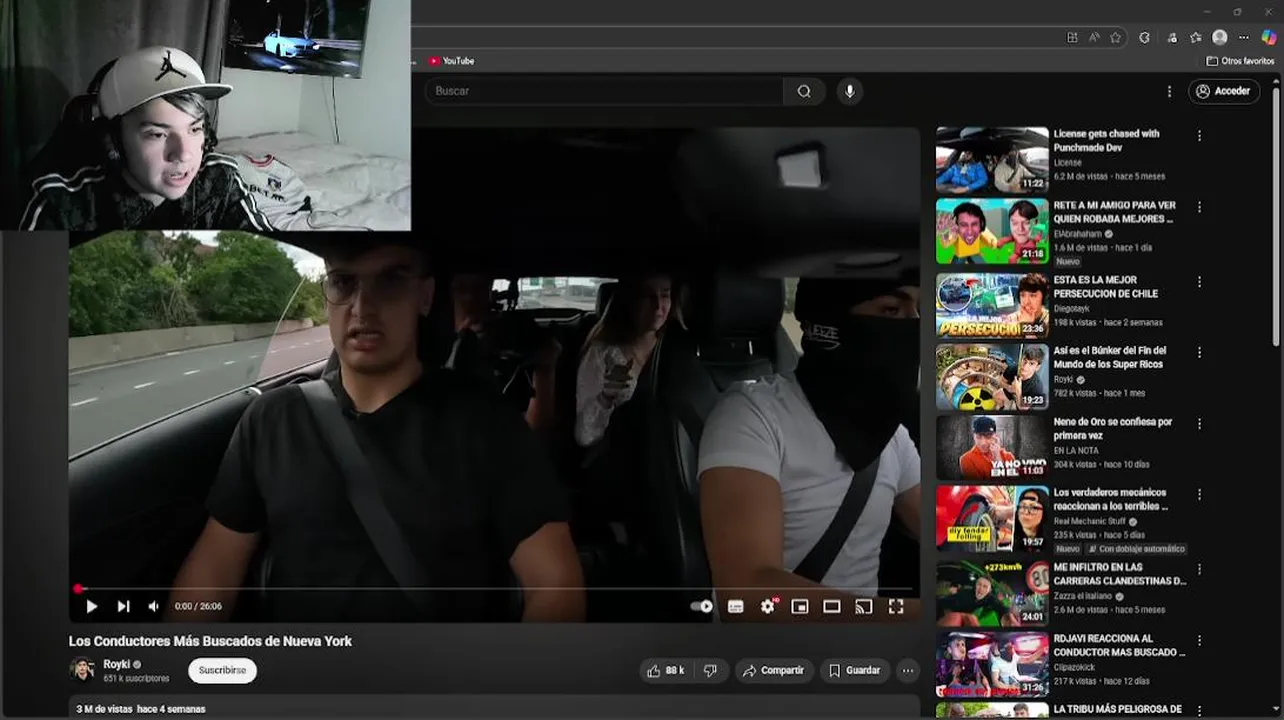Mute the video volume speaker icon
This screenshot has width=1284, height=720.
click(x=153, y=606)
